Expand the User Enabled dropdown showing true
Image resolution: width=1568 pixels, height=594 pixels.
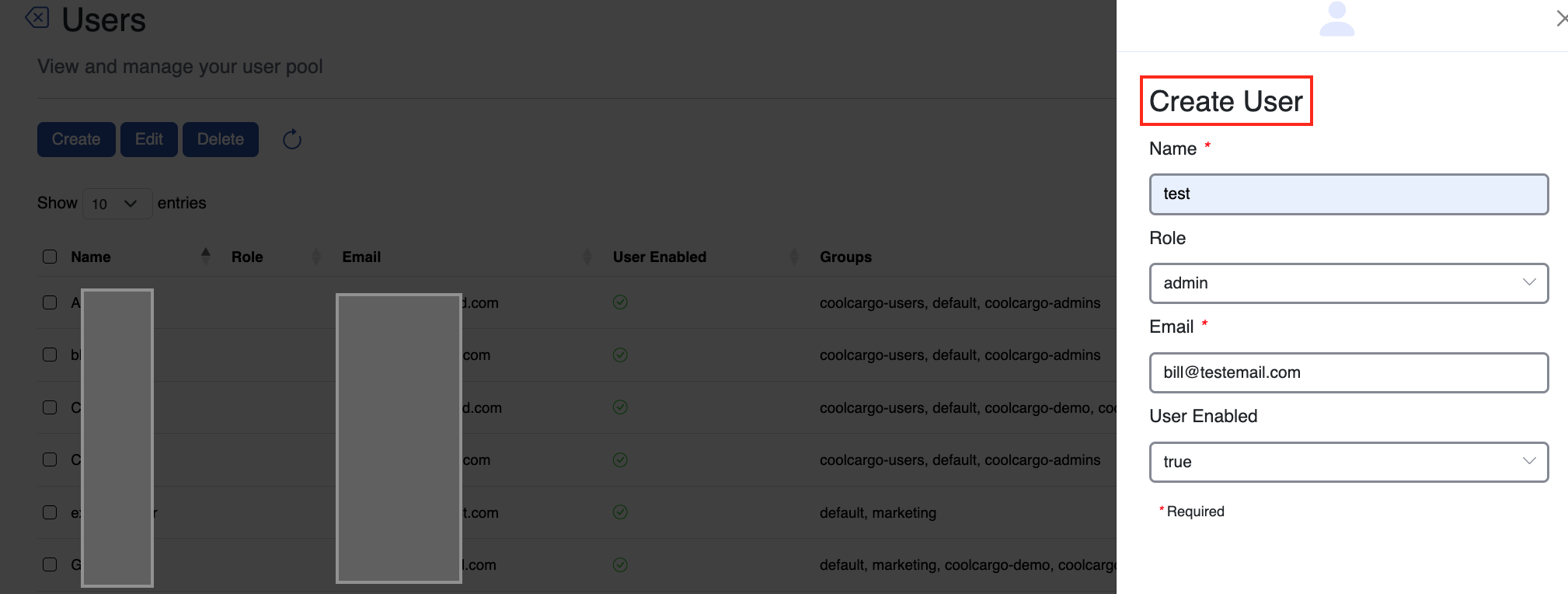[1348, 462]
